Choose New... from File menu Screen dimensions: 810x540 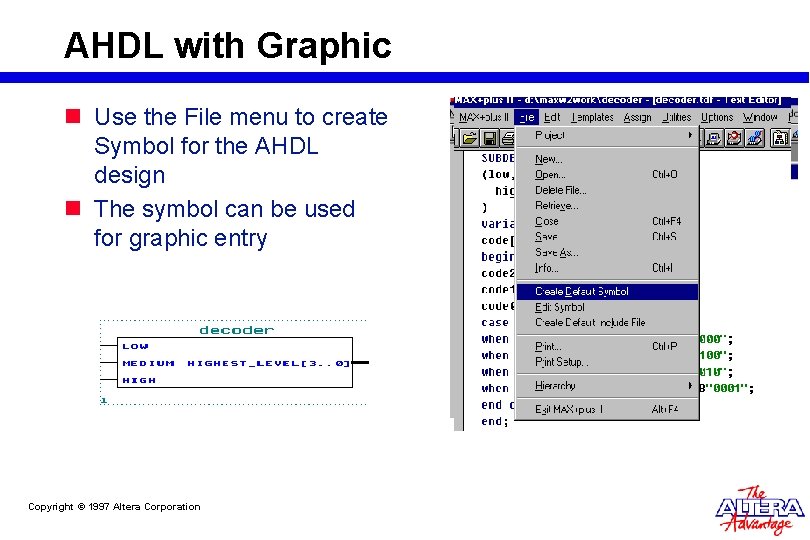click(x=608, y=159)
